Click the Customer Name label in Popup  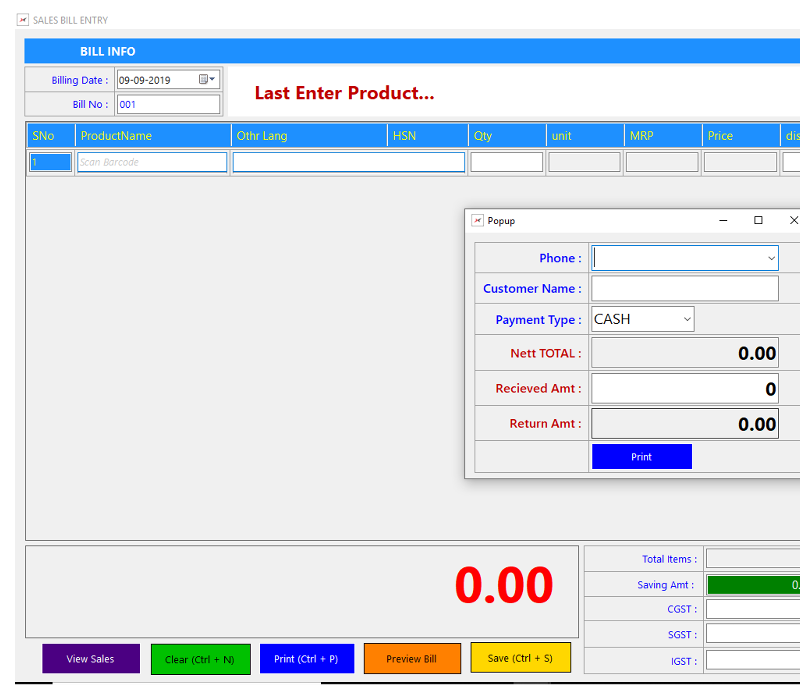click(x=532, y=288)
